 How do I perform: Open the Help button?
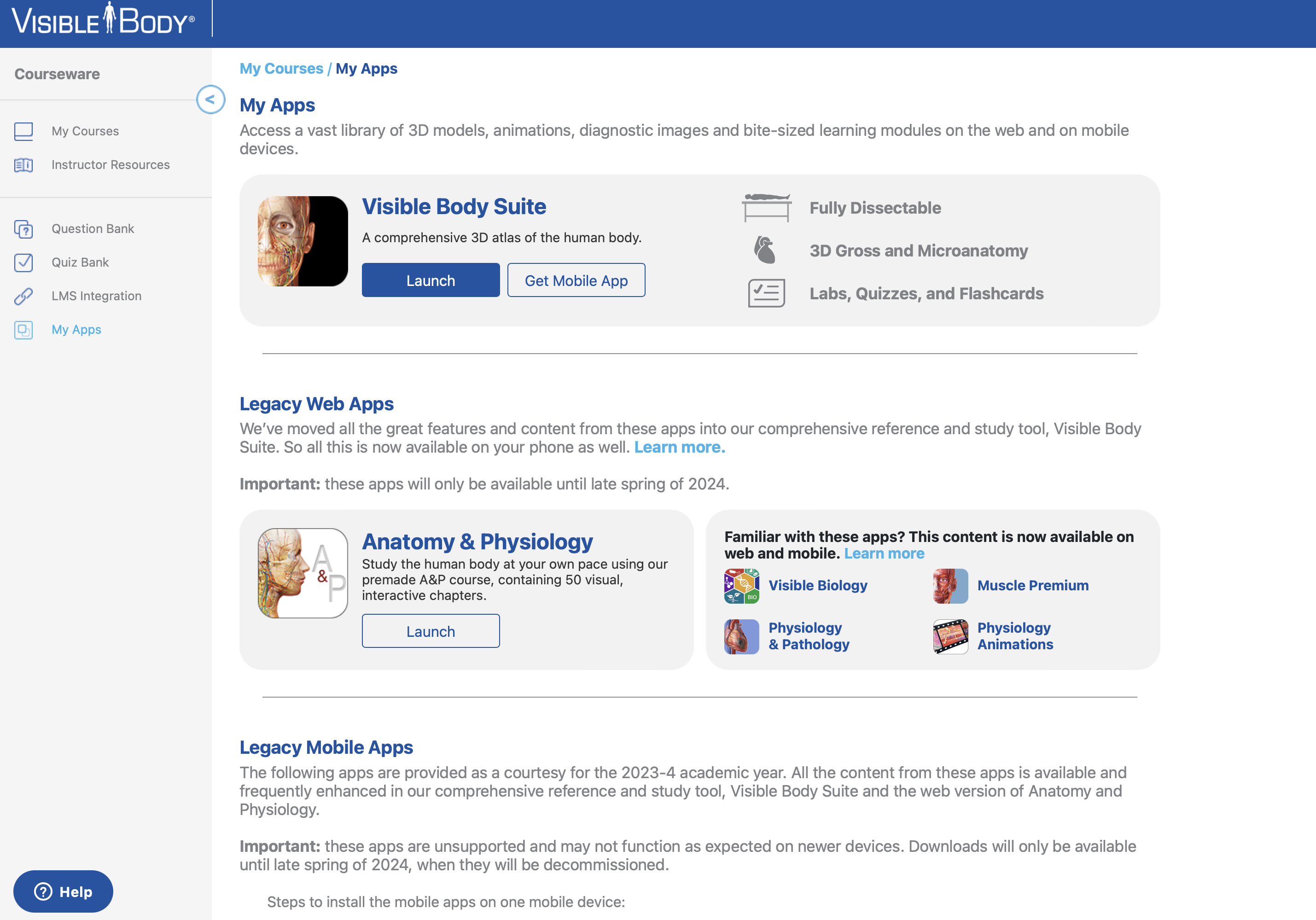63,891
